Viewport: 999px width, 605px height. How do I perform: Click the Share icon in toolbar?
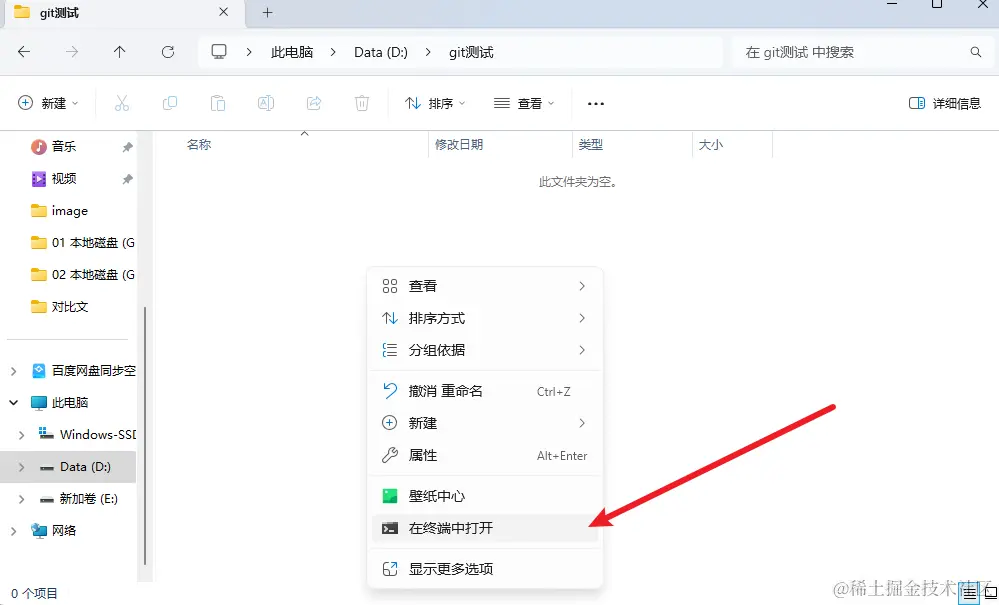click(313, 103)
